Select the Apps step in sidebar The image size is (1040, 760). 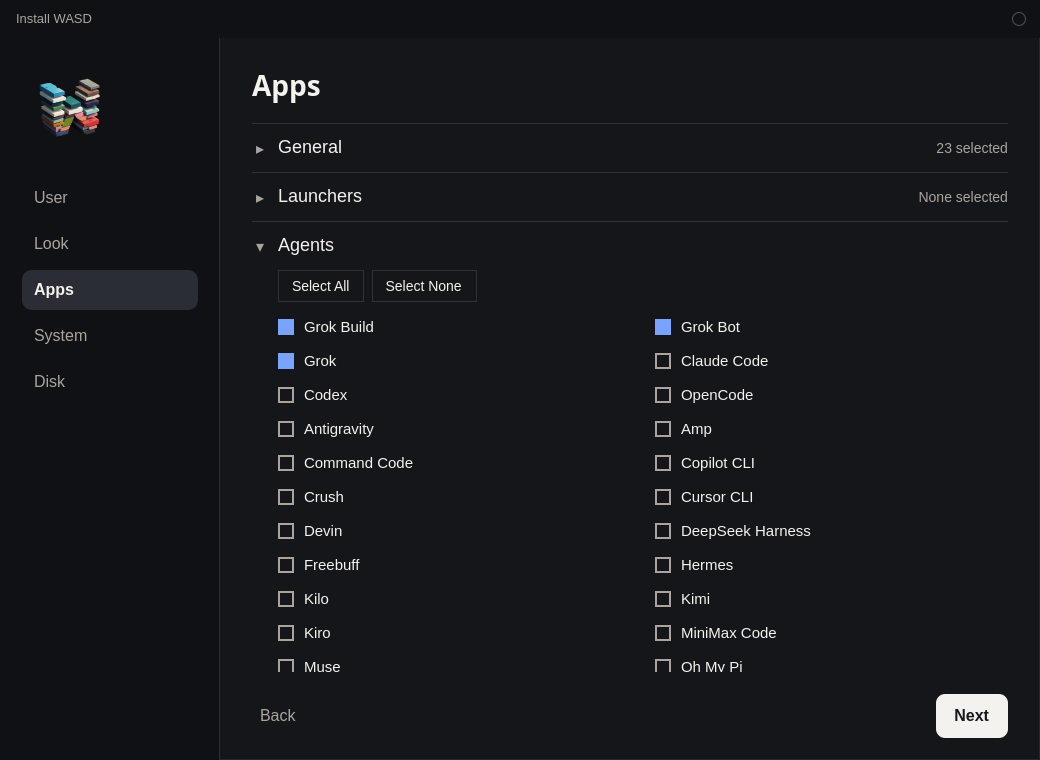(x=110, y=290)
